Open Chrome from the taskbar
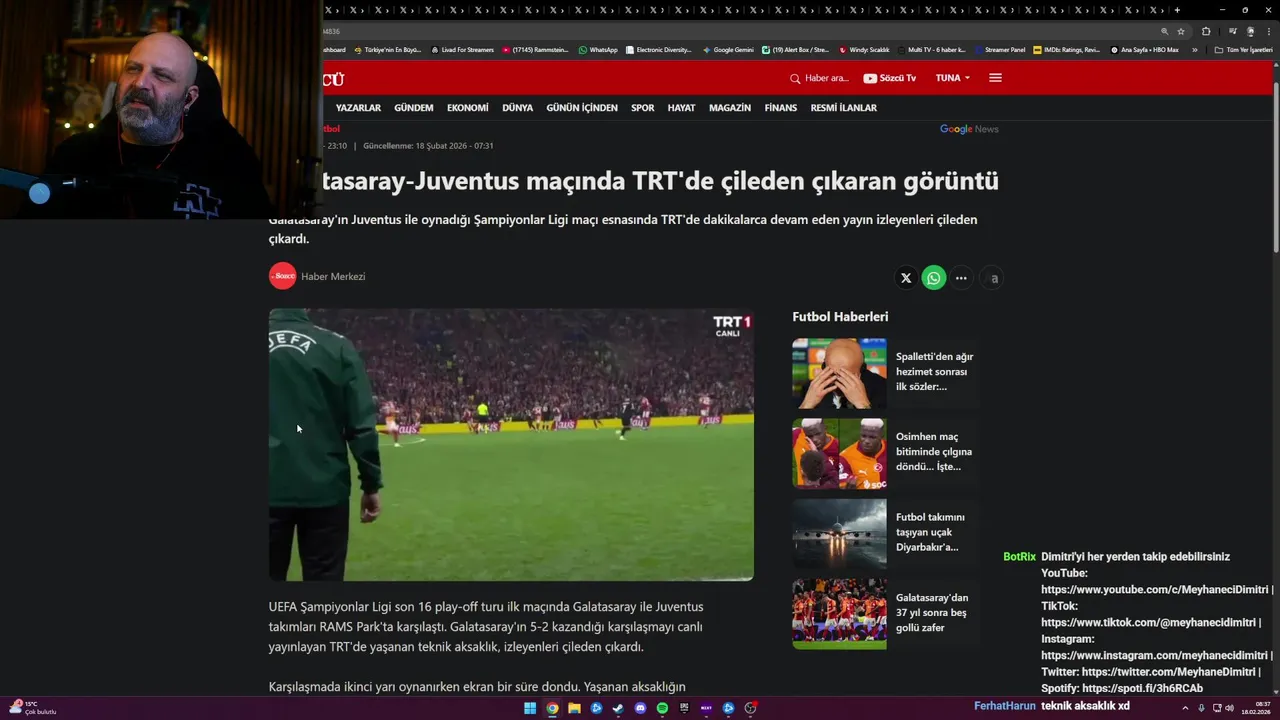Viewport: 1280px width, 720px height. coord(552,708)
